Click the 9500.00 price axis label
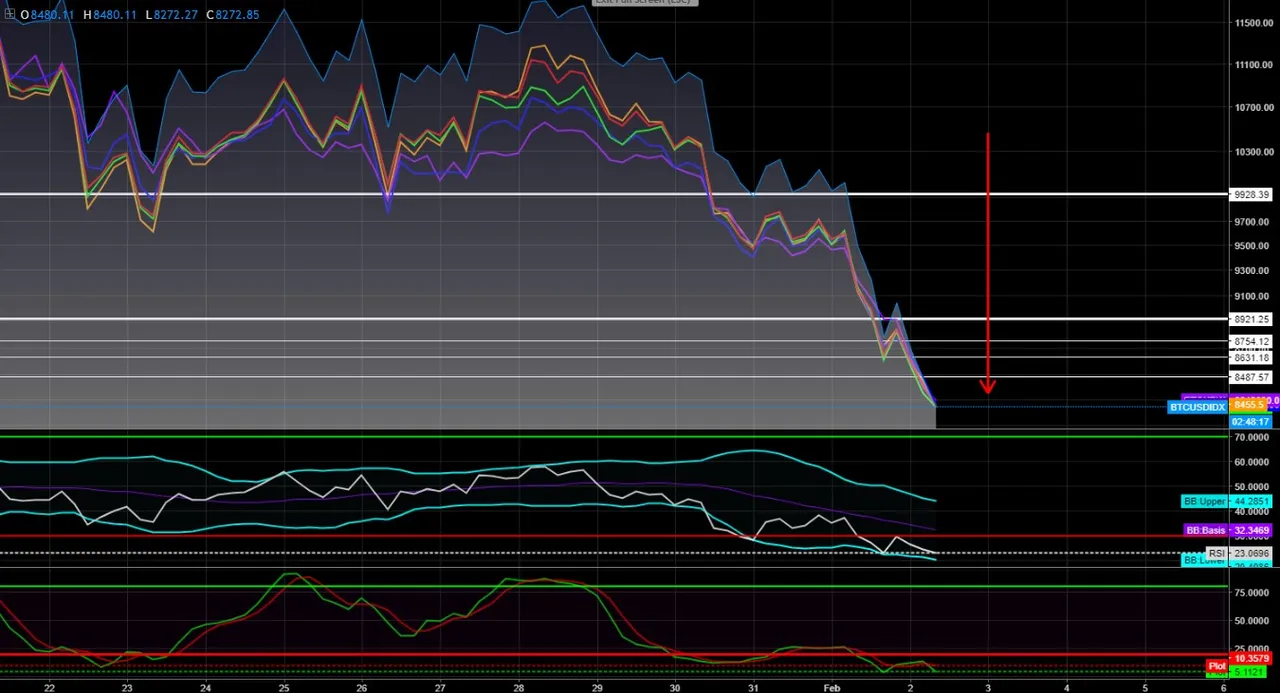The width and height of the screenshot is (1280, 693). click(x=1254, y=246)
